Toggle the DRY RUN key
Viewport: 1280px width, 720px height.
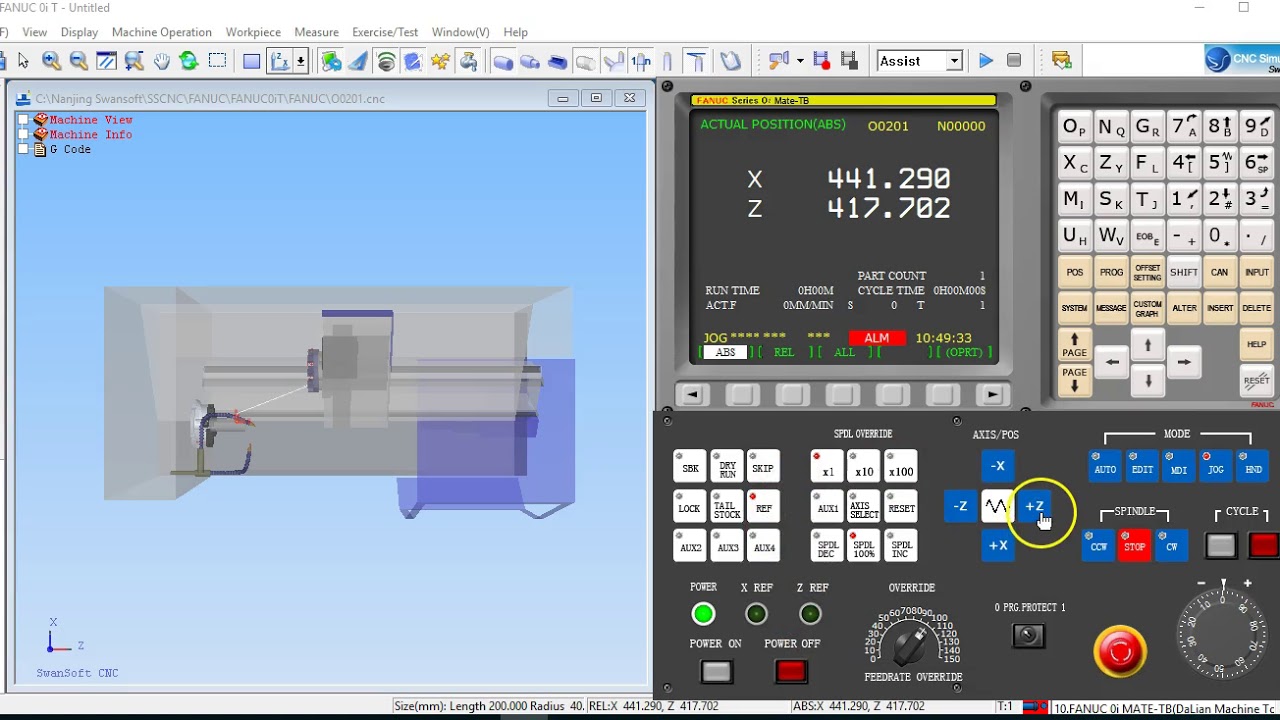tap(727, 466)
